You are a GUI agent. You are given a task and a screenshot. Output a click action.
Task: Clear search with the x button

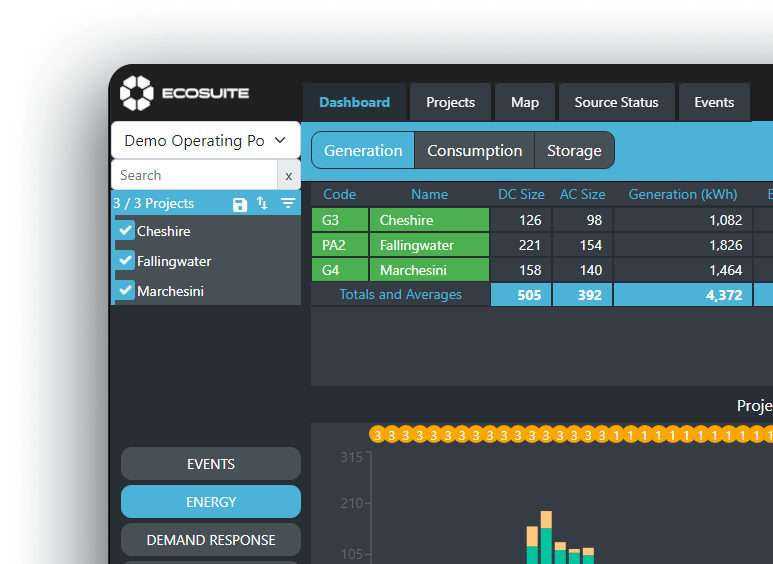click(288, 175)
